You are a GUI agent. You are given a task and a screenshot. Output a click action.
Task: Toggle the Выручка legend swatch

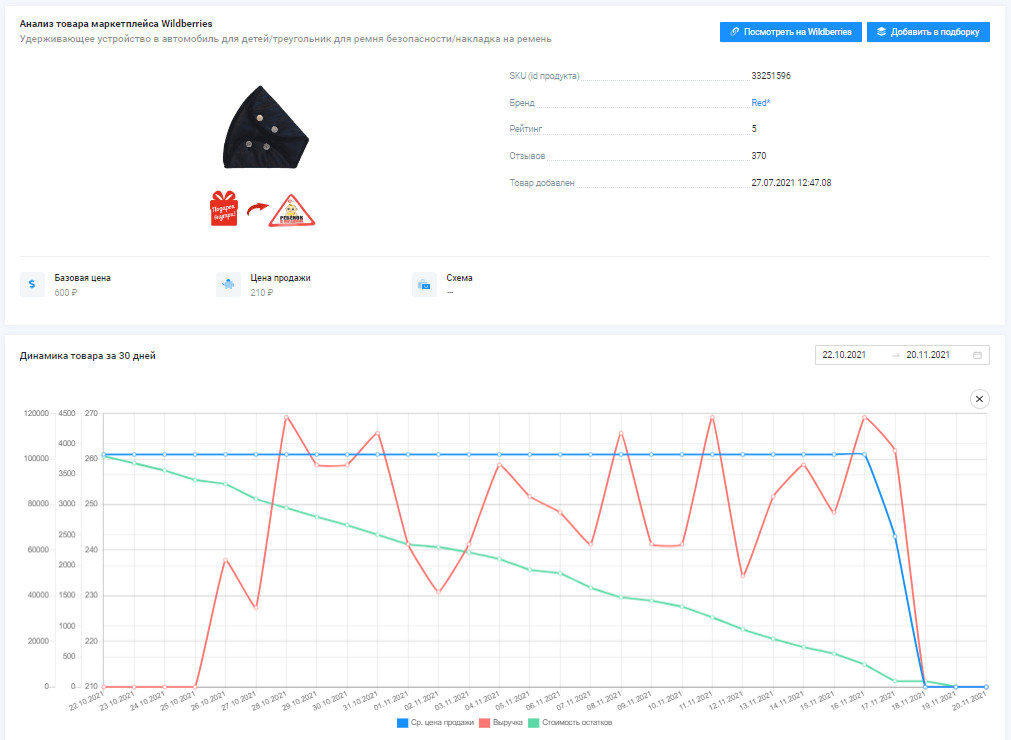(x=485, y=723)
